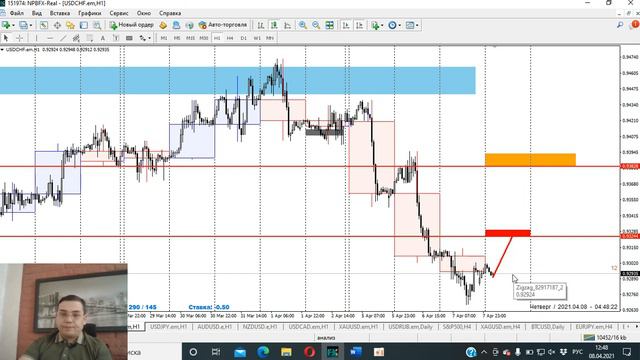Screen dimensions: 640x360
Task: Open the Справка menu
Action: [170, 13]
